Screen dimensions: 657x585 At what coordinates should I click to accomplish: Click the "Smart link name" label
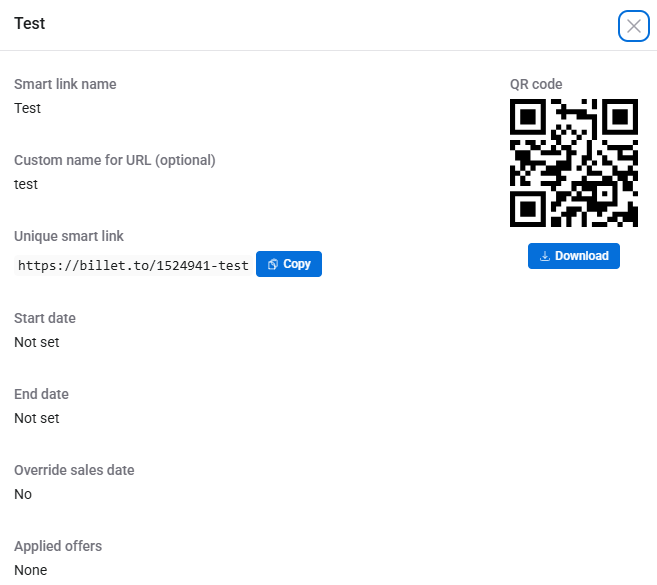(x=65, y=84)
